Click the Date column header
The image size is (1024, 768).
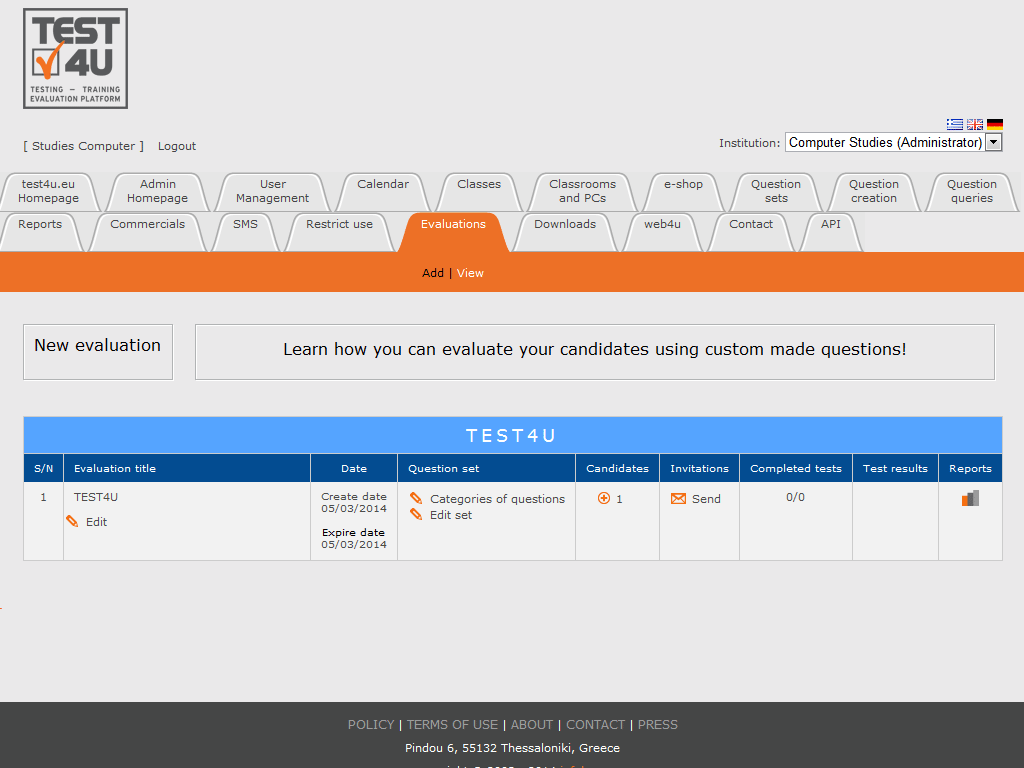[354, 468]
